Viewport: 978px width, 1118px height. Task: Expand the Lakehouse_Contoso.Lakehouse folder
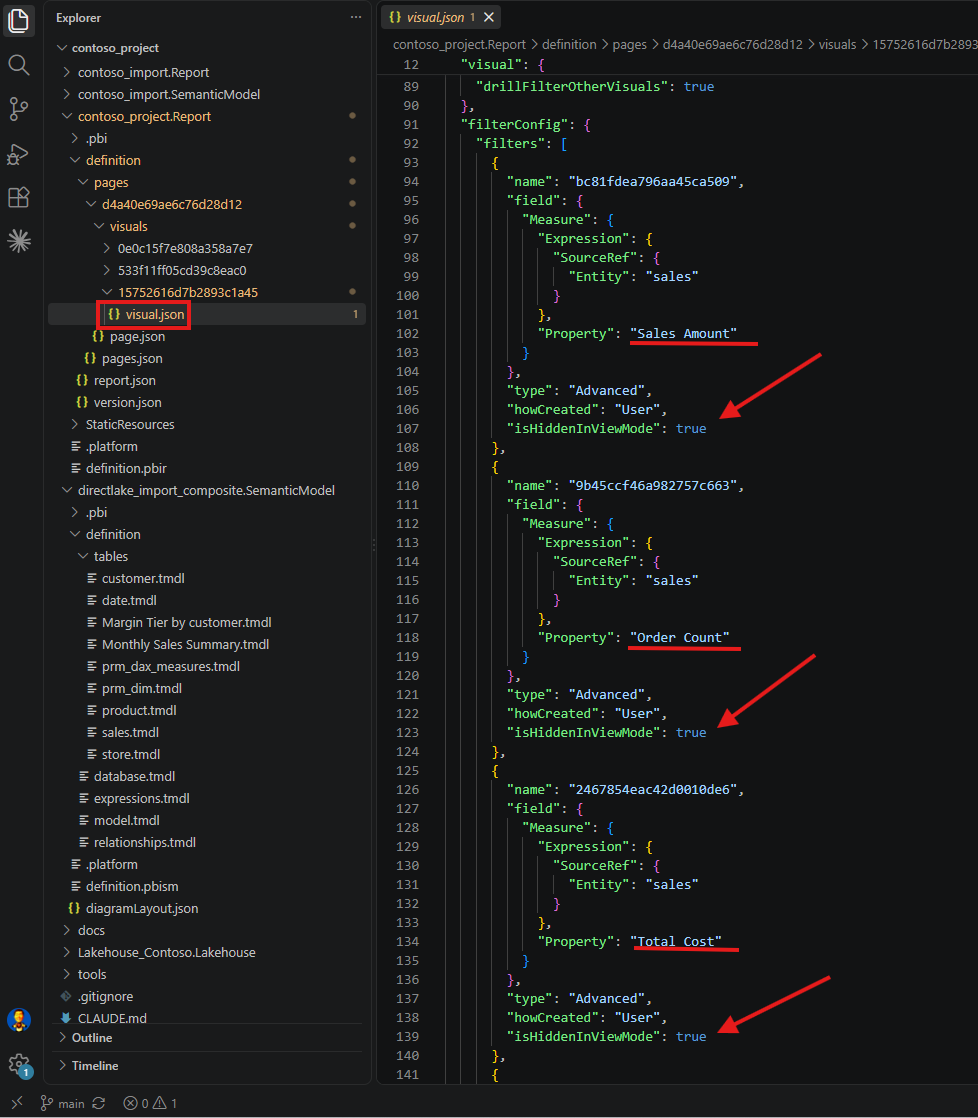tap(166, 953)
